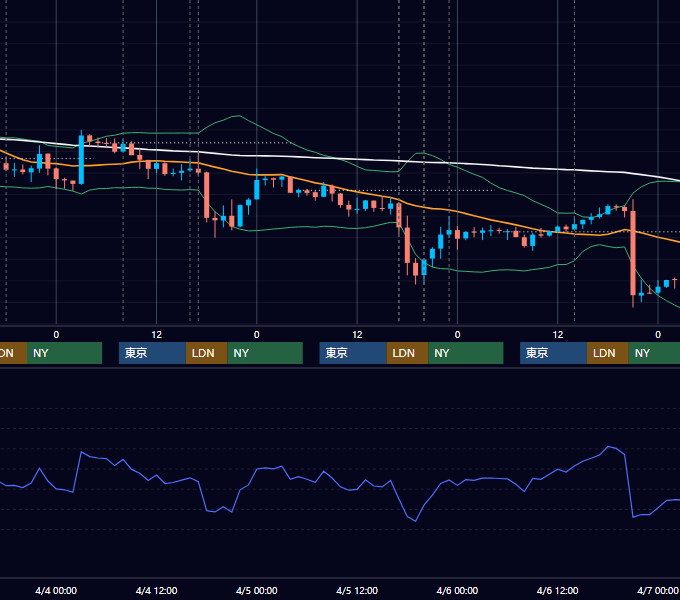680x600 pixels.
Task: Click hour label 12 above 4/5 12:00
Action: (x=357, y=335)
